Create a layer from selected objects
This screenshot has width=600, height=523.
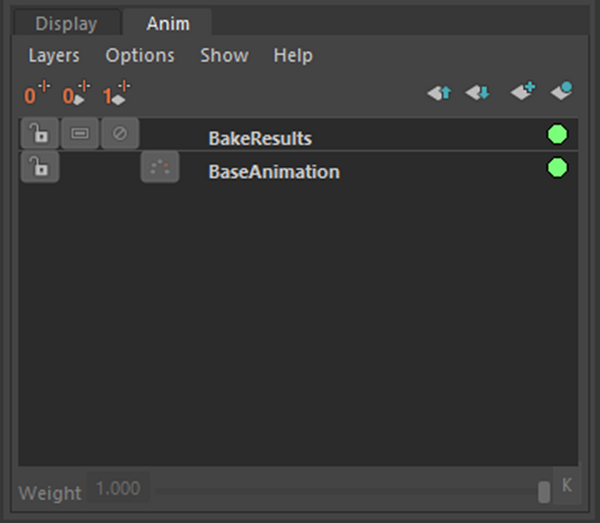click(561, 93)
